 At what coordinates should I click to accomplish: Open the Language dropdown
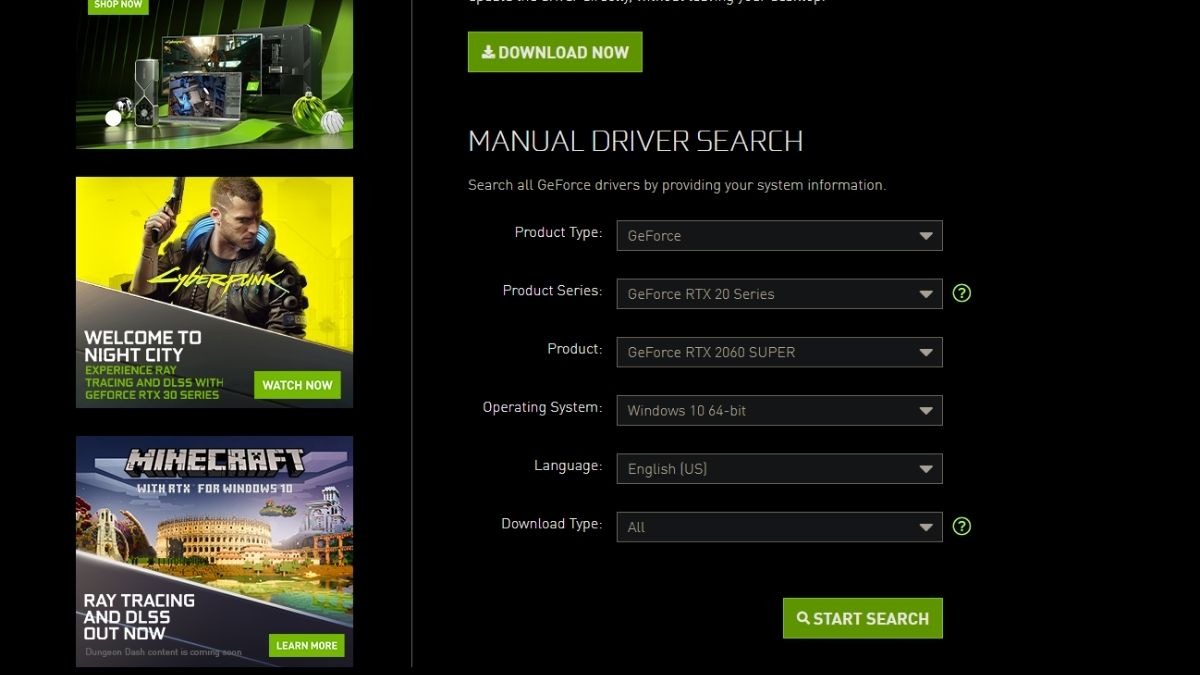(779, 468)
